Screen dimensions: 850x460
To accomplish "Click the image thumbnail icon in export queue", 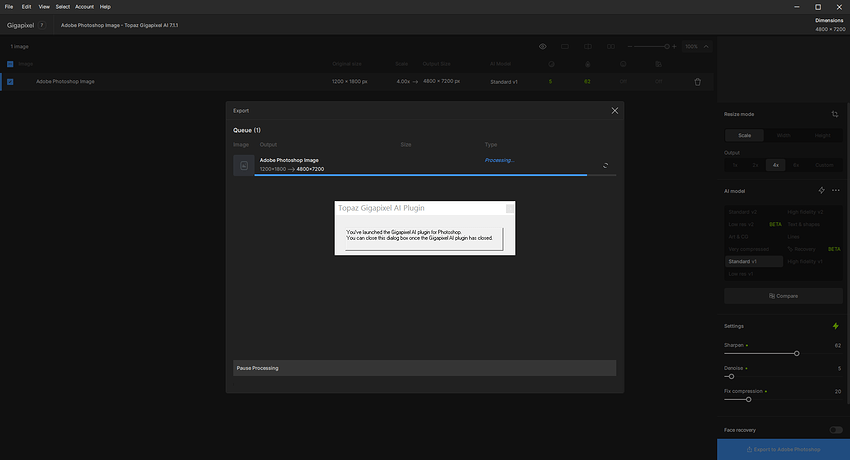I will click(x=243, y=166).
